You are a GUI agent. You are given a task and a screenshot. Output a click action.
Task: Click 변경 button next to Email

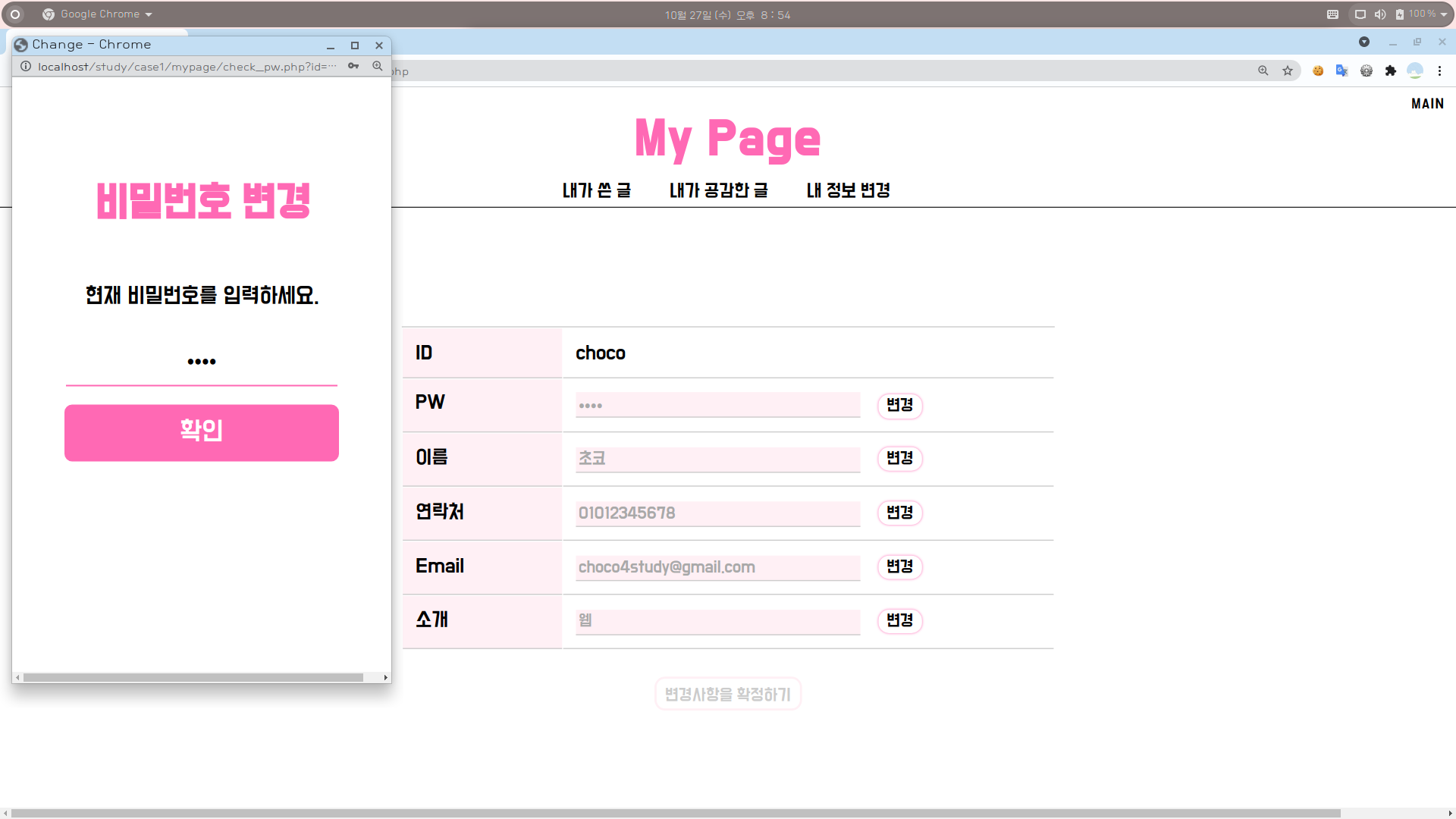point(899,566)
